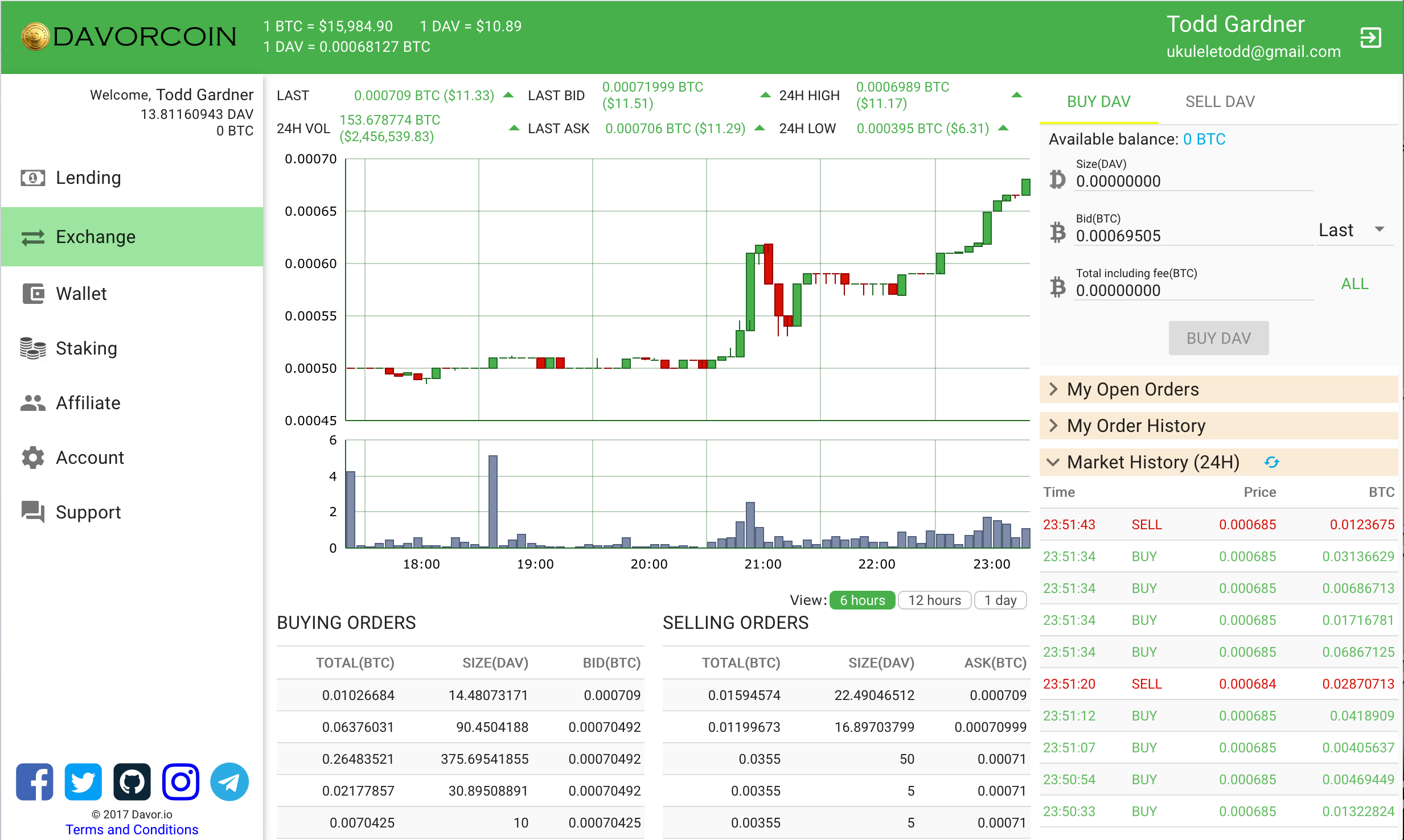This screenshot has height=840, width=1404.
Task: Click the Bitcoin icon beside Total field
Action: click(1058, 287)
